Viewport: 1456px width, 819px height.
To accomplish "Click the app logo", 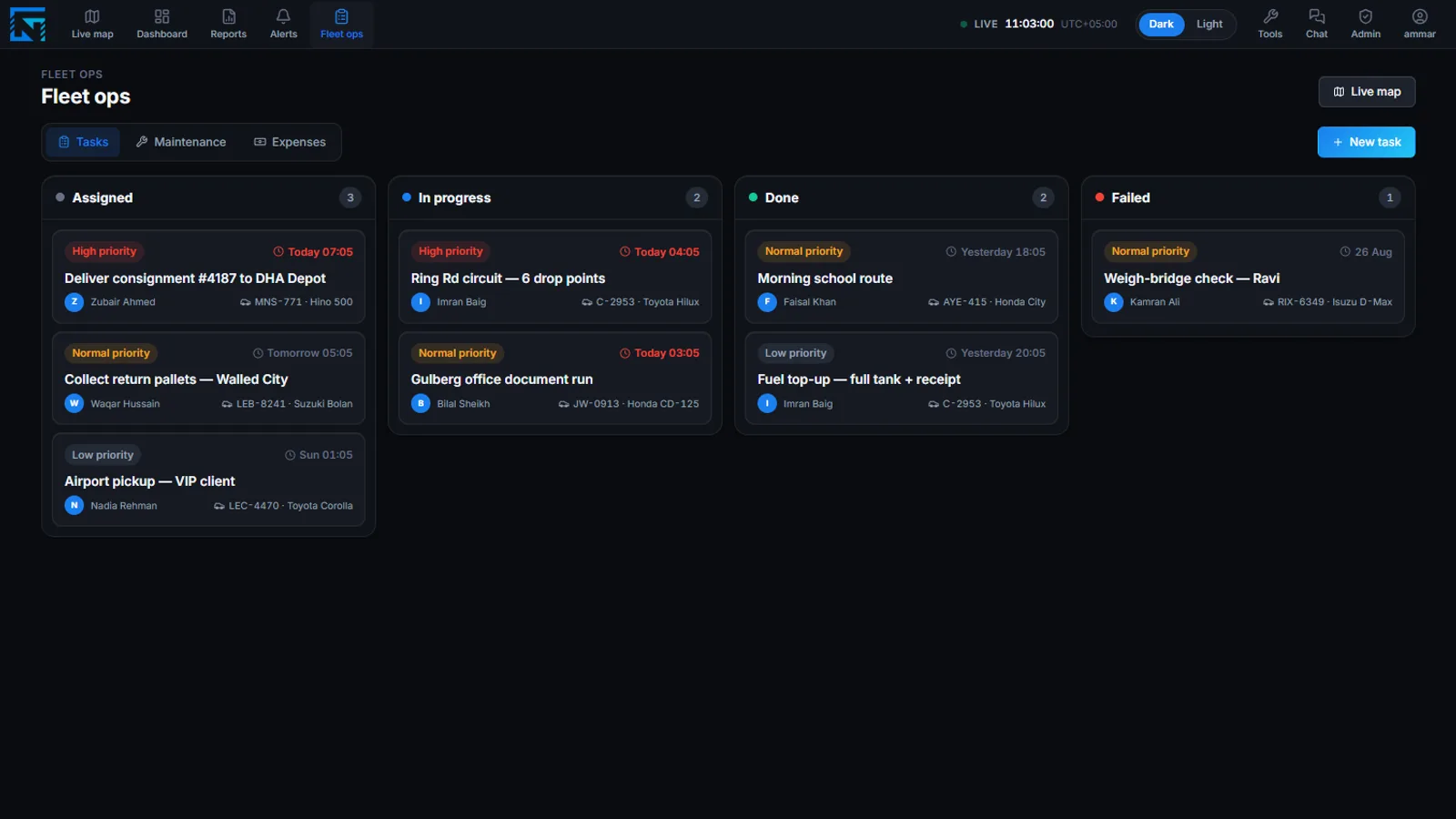I will pos(27,25).
